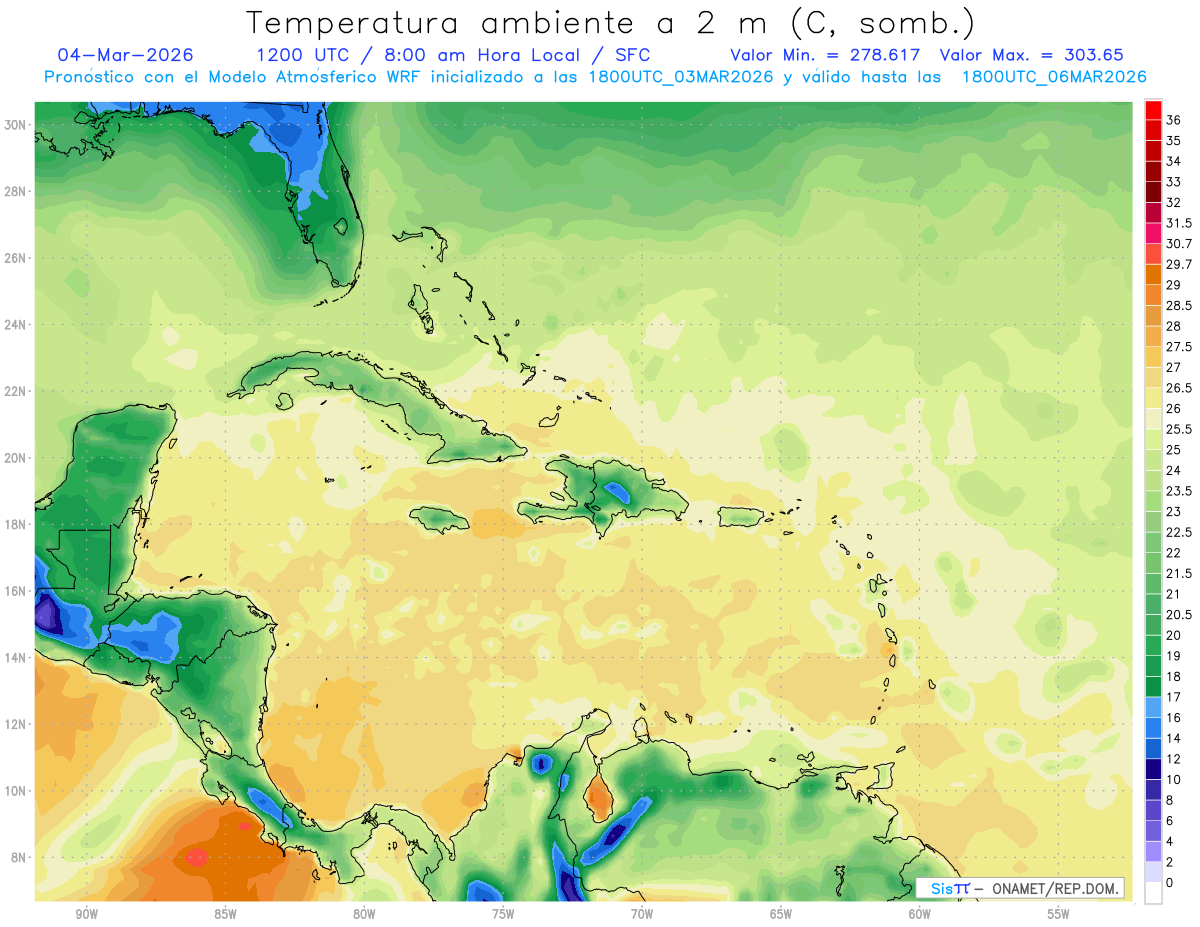Select the date text '04-Mar-2026'

(126, 55)
